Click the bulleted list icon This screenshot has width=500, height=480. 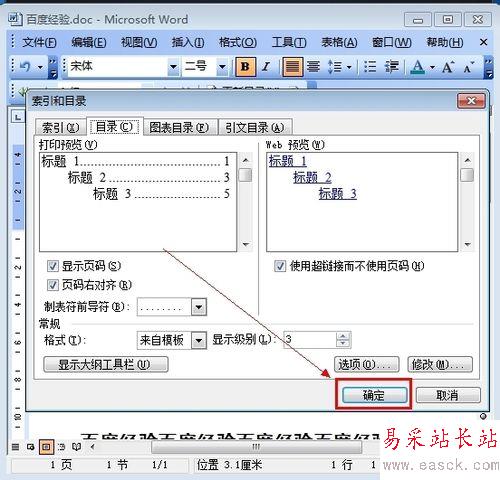pyautogui.click(x=370, y=67)
